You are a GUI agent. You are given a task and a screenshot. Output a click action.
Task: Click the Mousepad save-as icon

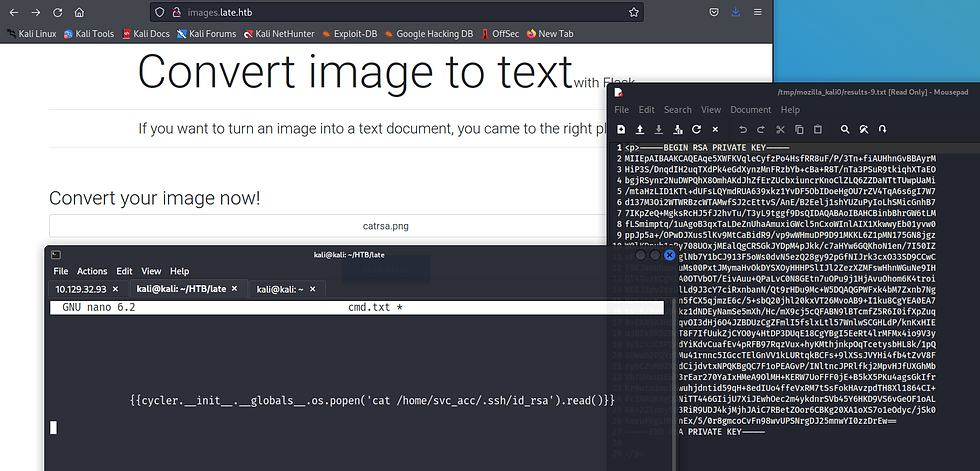[x=678, y=129]
